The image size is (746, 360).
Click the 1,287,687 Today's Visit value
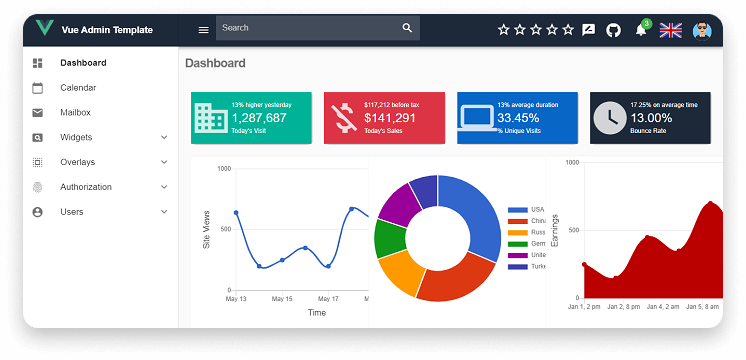pos(259,118)
